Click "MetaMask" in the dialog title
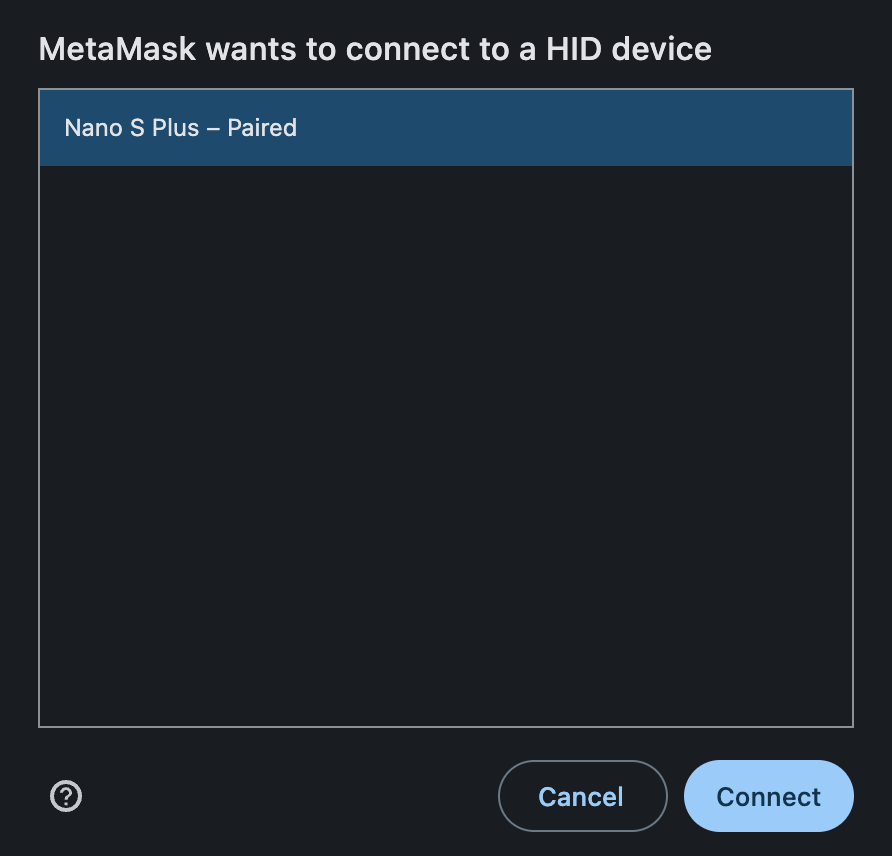 (x=118, y=49)
